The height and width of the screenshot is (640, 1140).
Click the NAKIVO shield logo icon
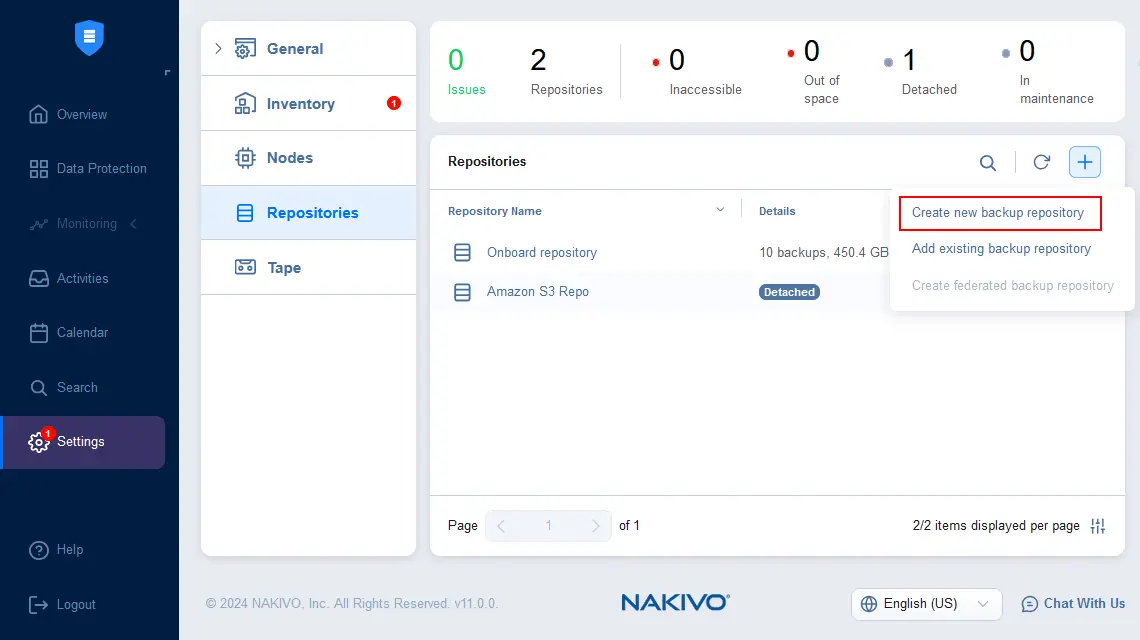89,37
